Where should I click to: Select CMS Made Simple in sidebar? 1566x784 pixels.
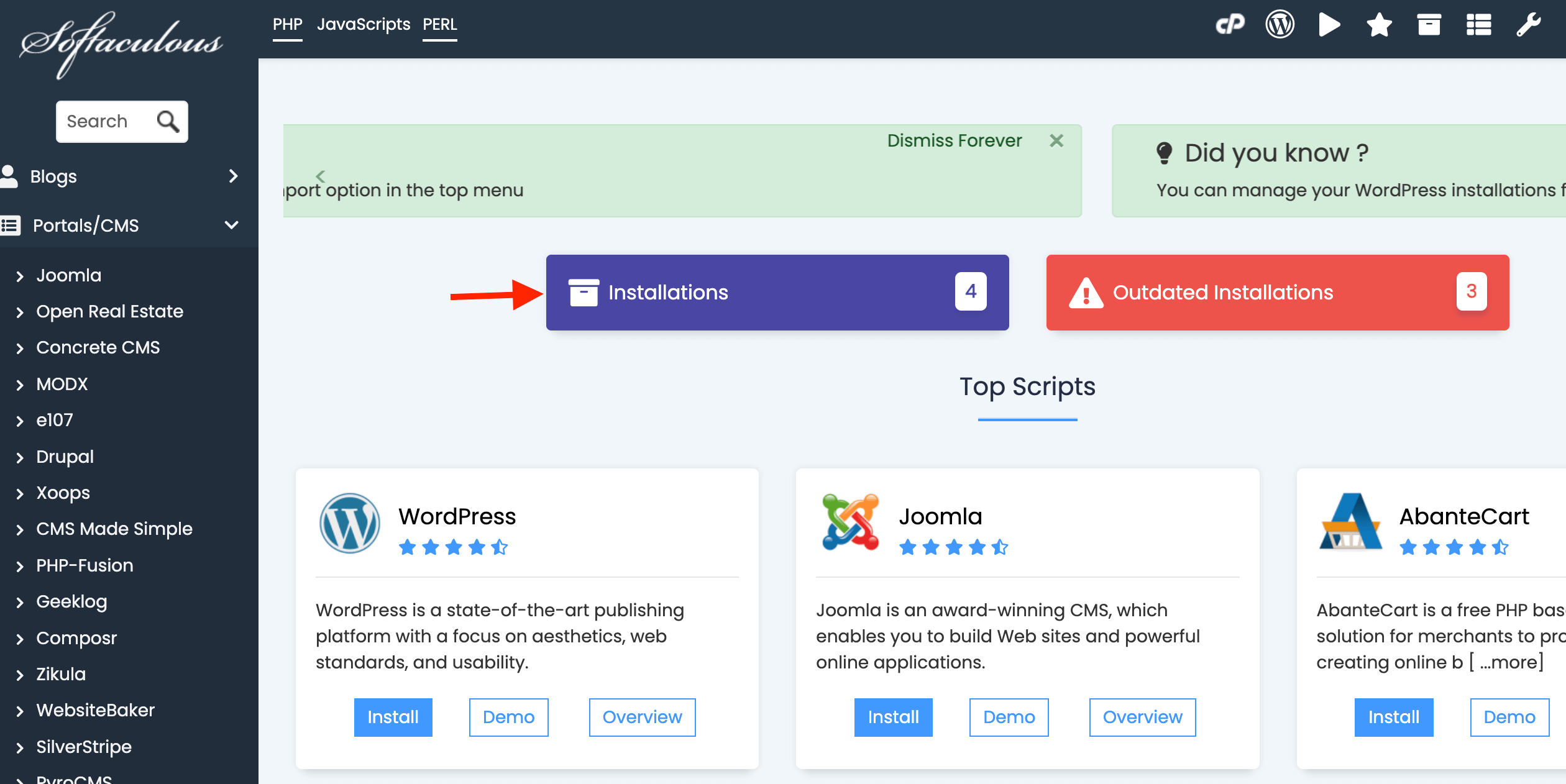coord(114,529)
